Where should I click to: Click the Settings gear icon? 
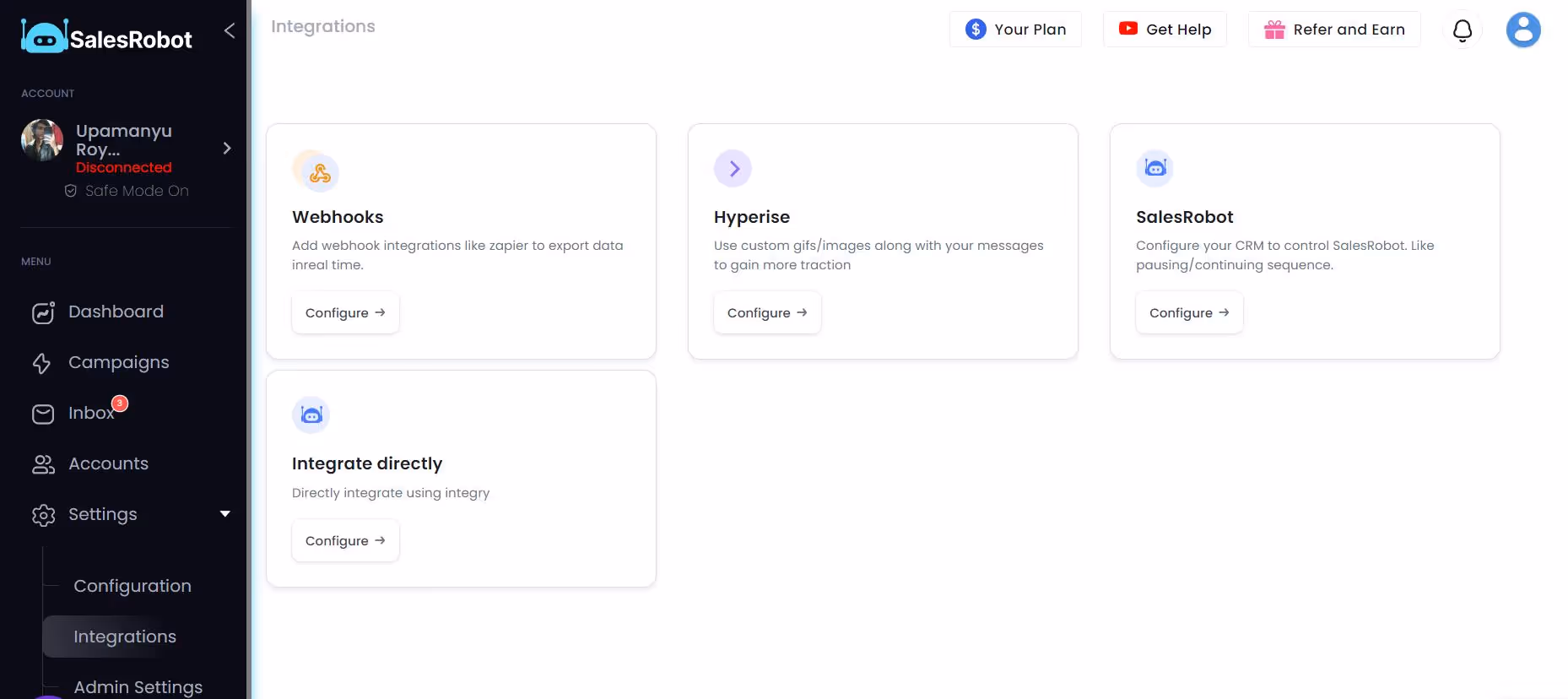[43, 515]
